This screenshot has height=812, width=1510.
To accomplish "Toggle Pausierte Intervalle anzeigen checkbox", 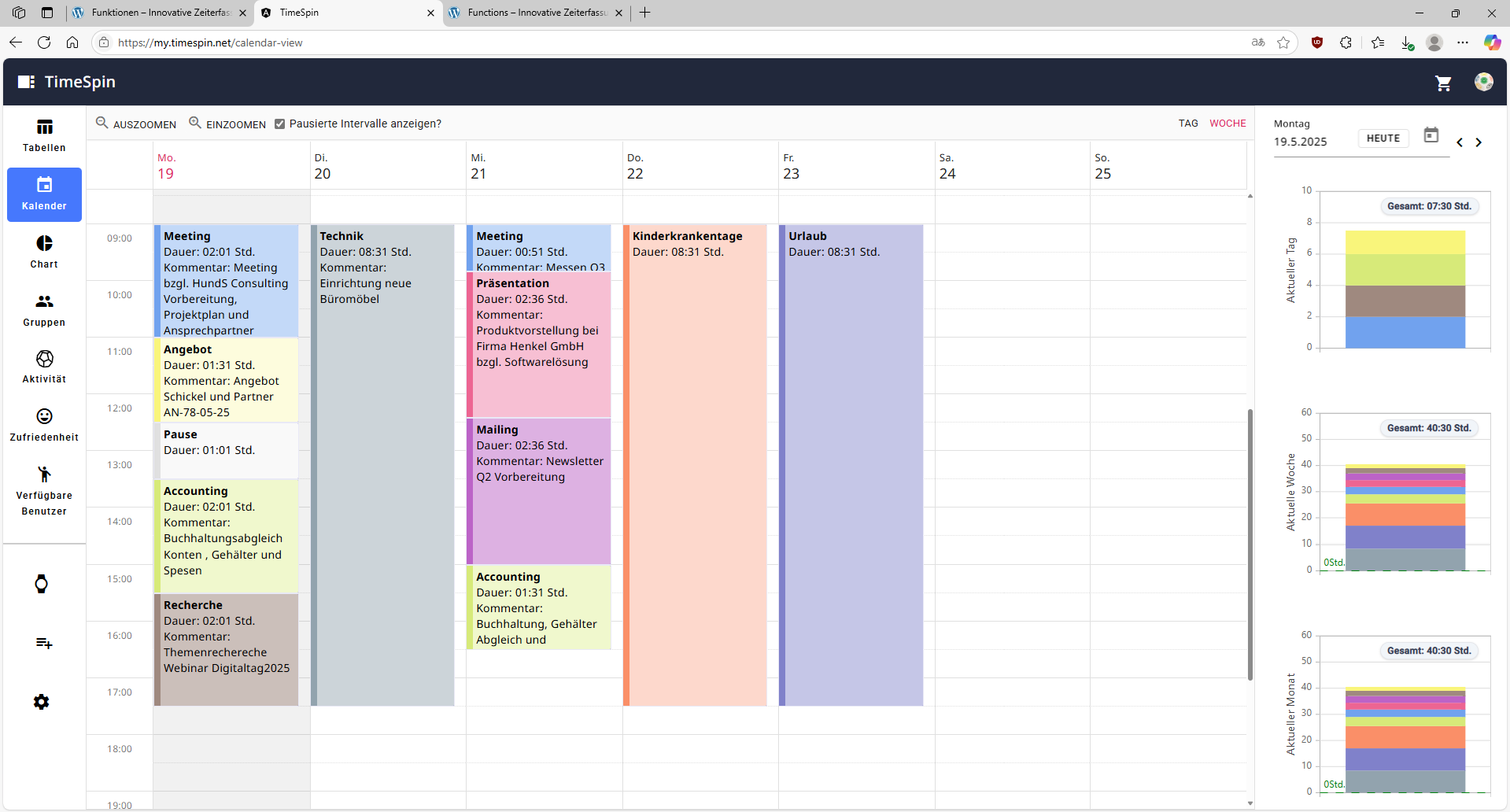I will coord(279,124).
